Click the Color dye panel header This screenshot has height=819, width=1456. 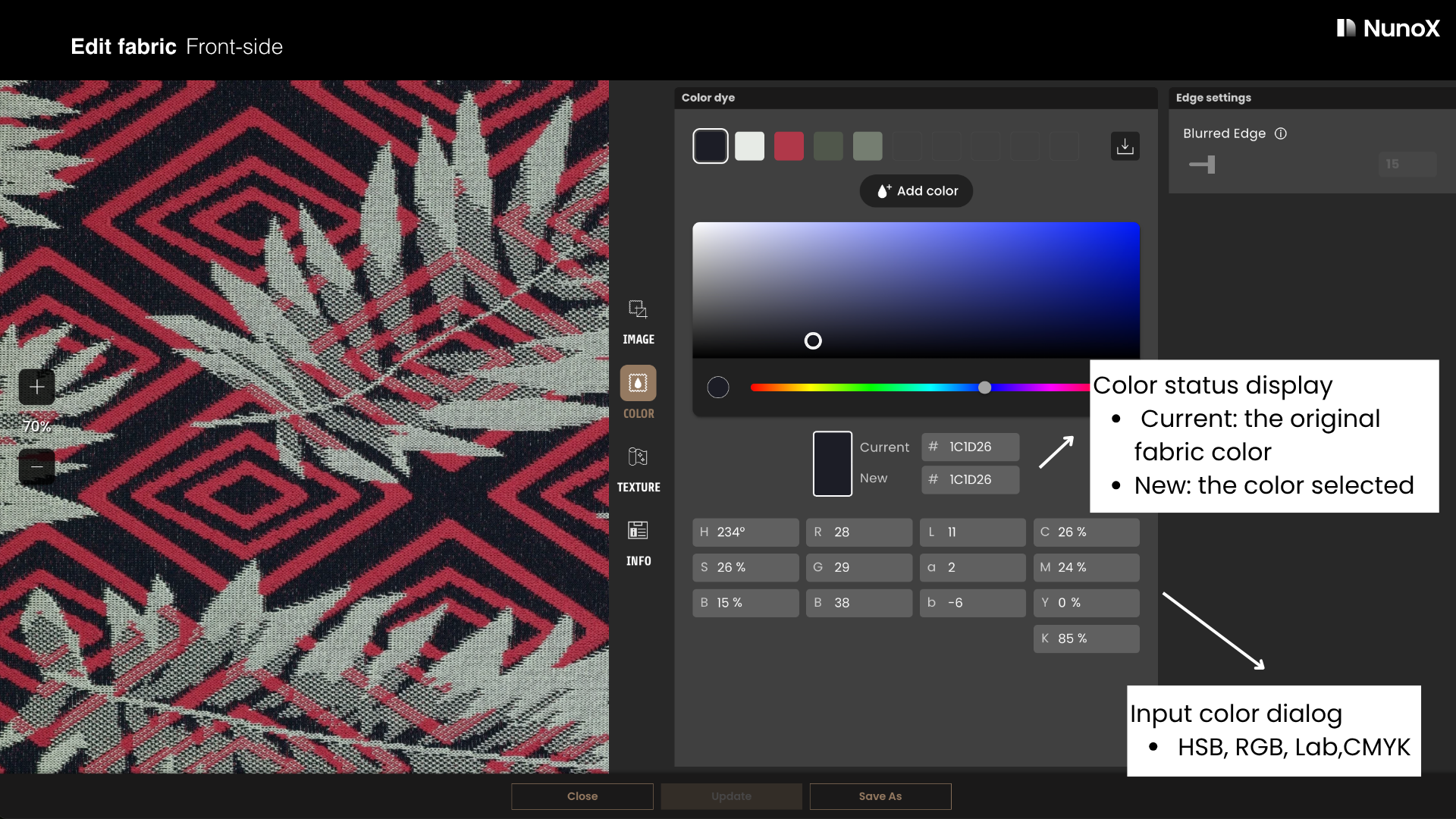(916, 98)
